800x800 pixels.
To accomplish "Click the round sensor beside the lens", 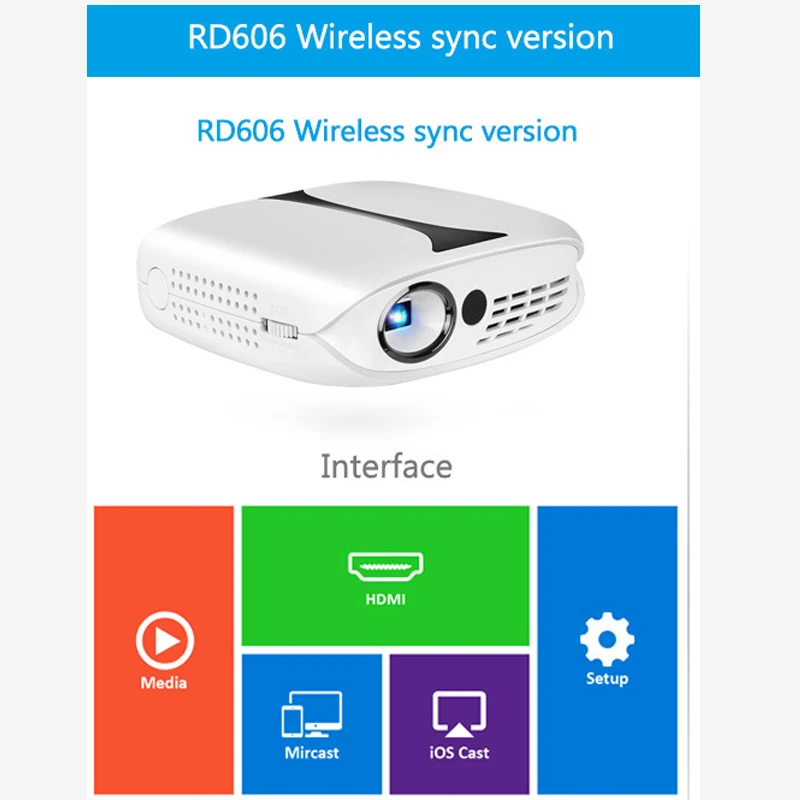I will (x=474, y=307).
